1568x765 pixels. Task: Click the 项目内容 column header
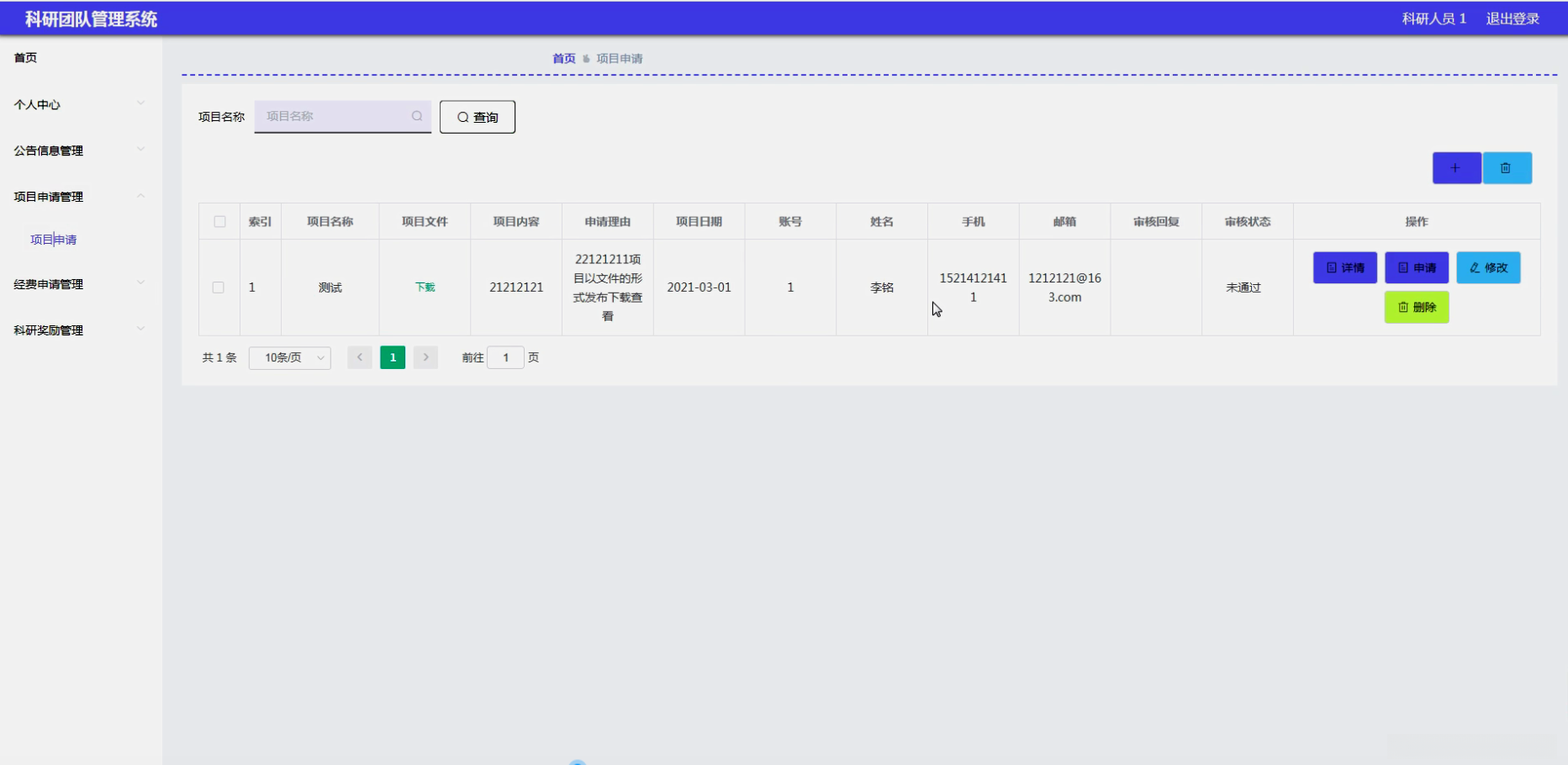point(516,222)
